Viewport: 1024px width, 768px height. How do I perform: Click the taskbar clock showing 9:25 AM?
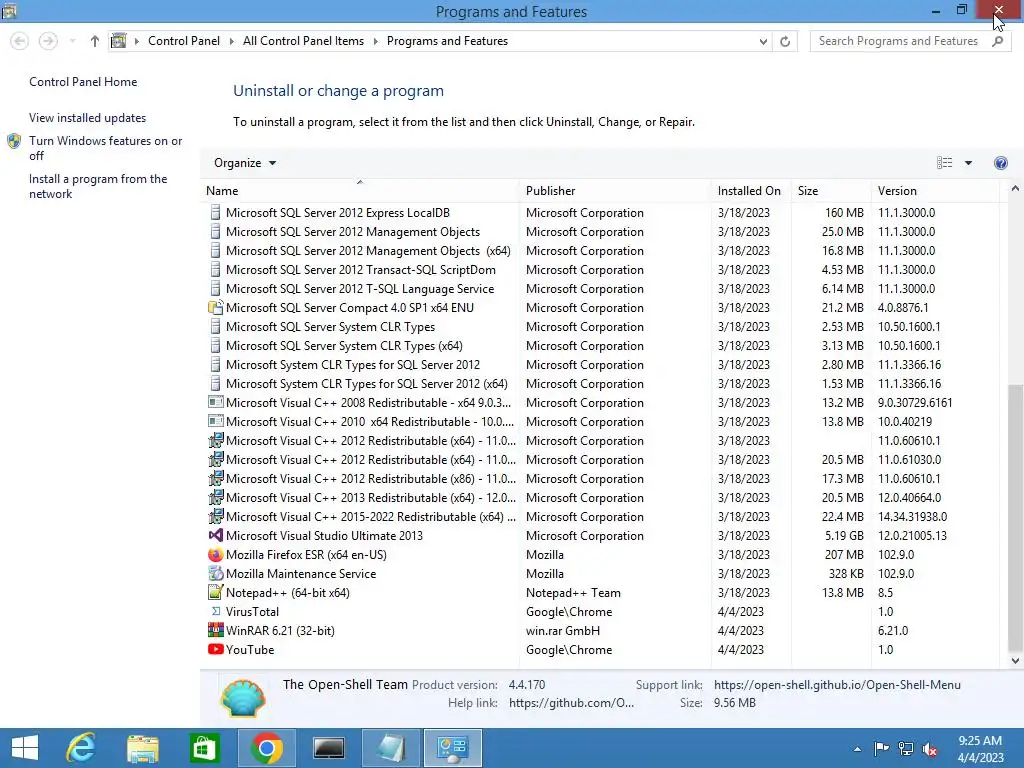point(980,748)
